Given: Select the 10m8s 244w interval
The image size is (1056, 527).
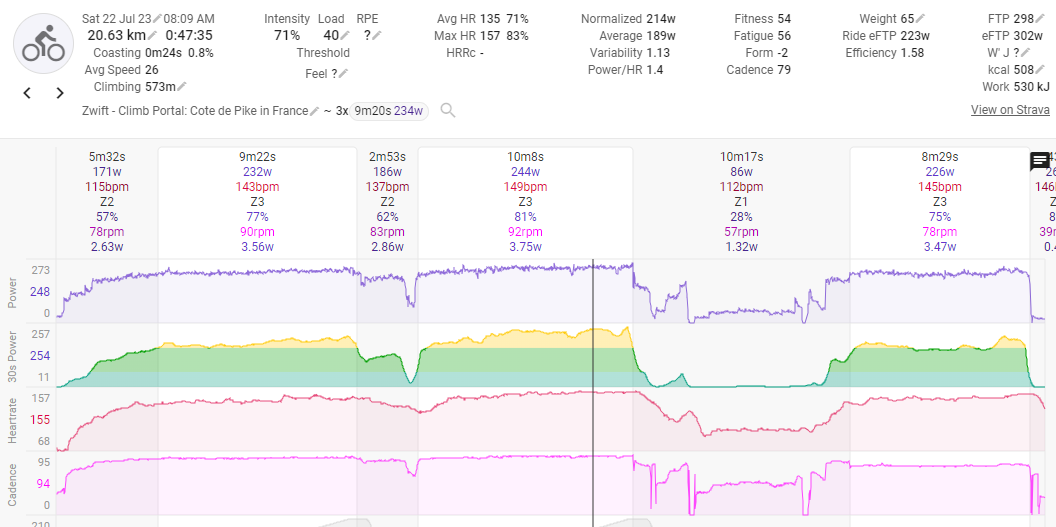Looking at the screenshot, I should coord(525,201).
